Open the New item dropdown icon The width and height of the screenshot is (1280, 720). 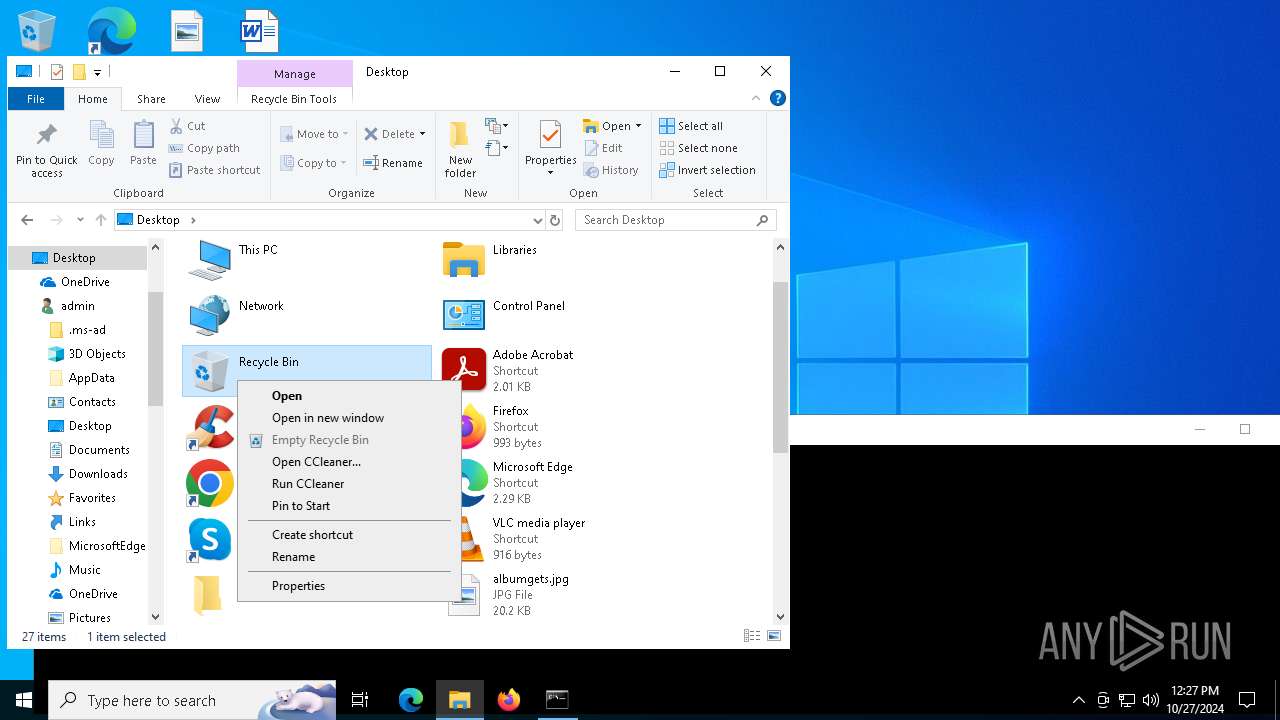coord(497,126)
